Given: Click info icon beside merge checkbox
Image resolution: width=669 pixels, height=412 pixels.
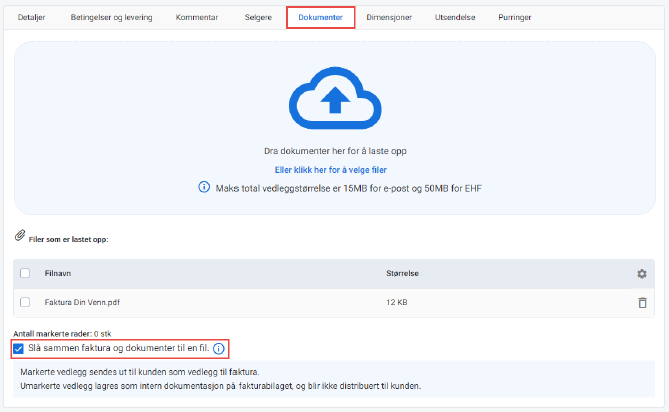Looking at the screenshot, I should pyautogui.click(x=219, y=349).
